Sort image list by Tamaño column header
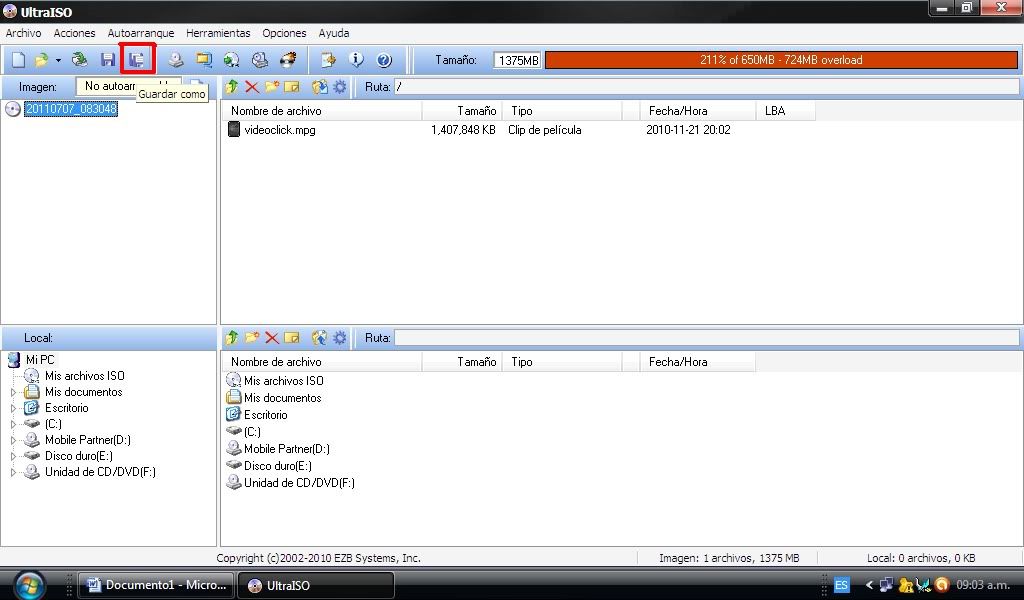 click(x=462, y=111)
